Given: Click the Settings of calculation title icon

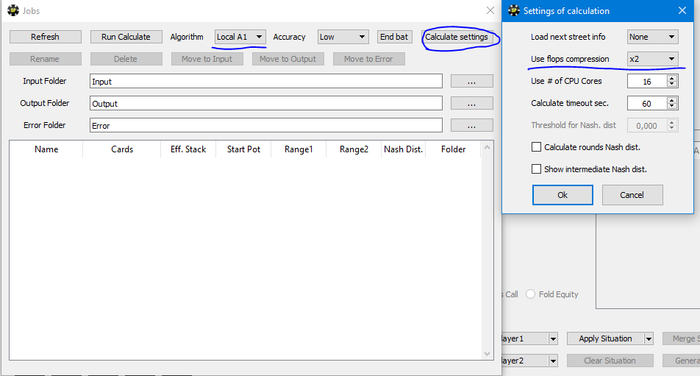Looking at the screenshot, I should pyautogui.click(x=514, y=10).
